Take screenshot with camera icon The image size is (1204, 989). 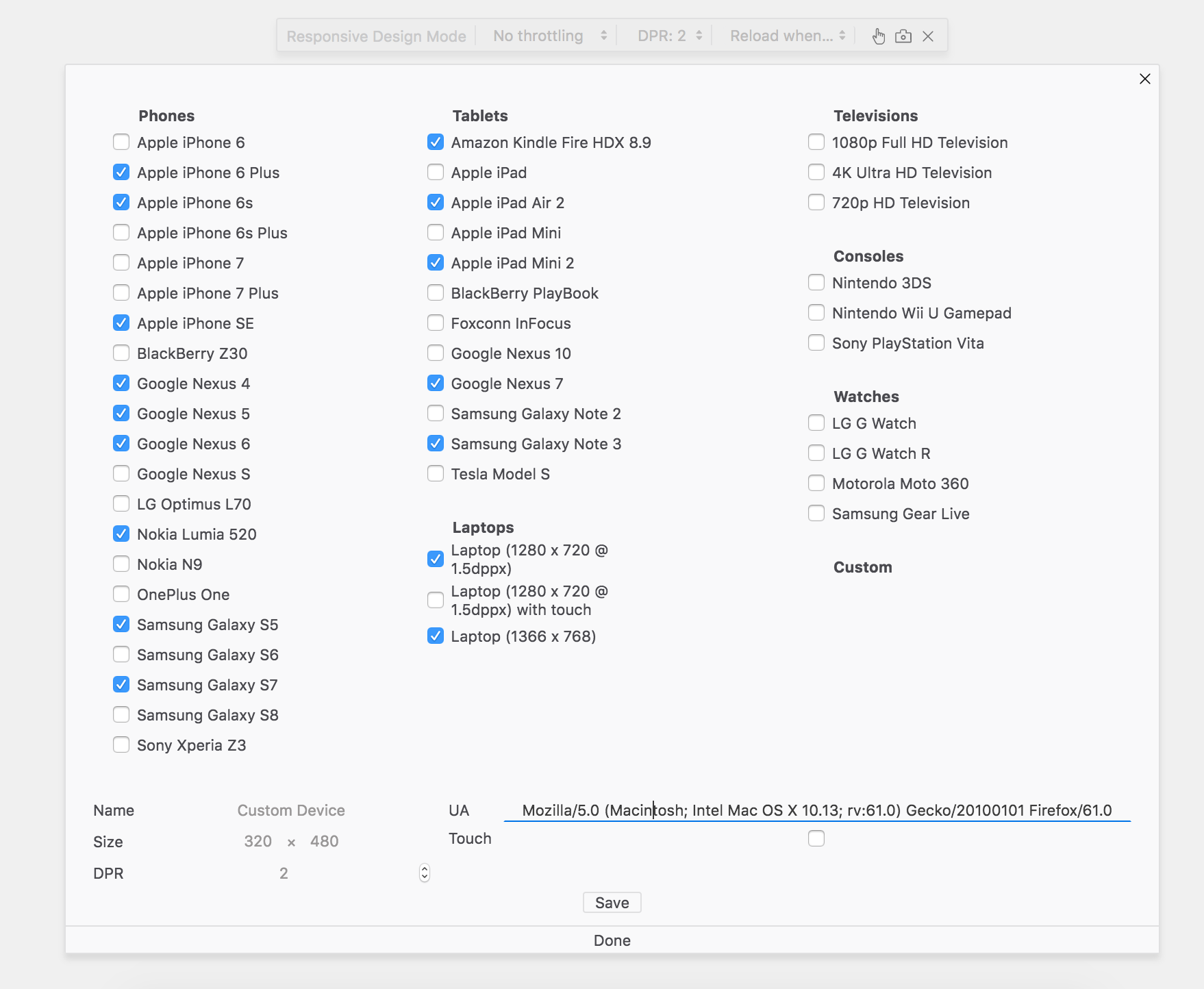pos(903,36)
